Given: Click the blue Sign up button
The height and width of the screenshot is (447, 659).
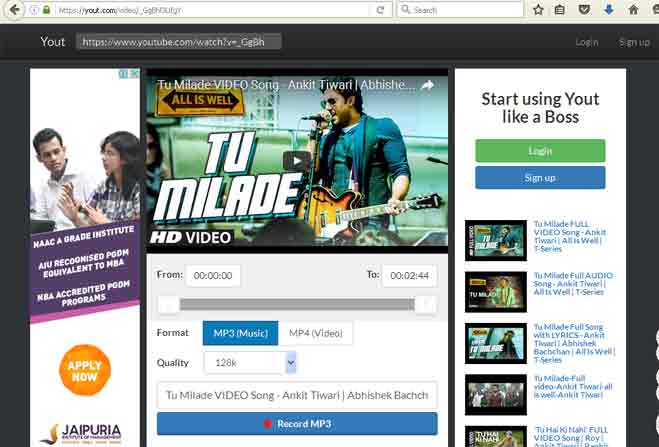Looking at the screenshot, I should pyautogui.click(x=540, y=178).
